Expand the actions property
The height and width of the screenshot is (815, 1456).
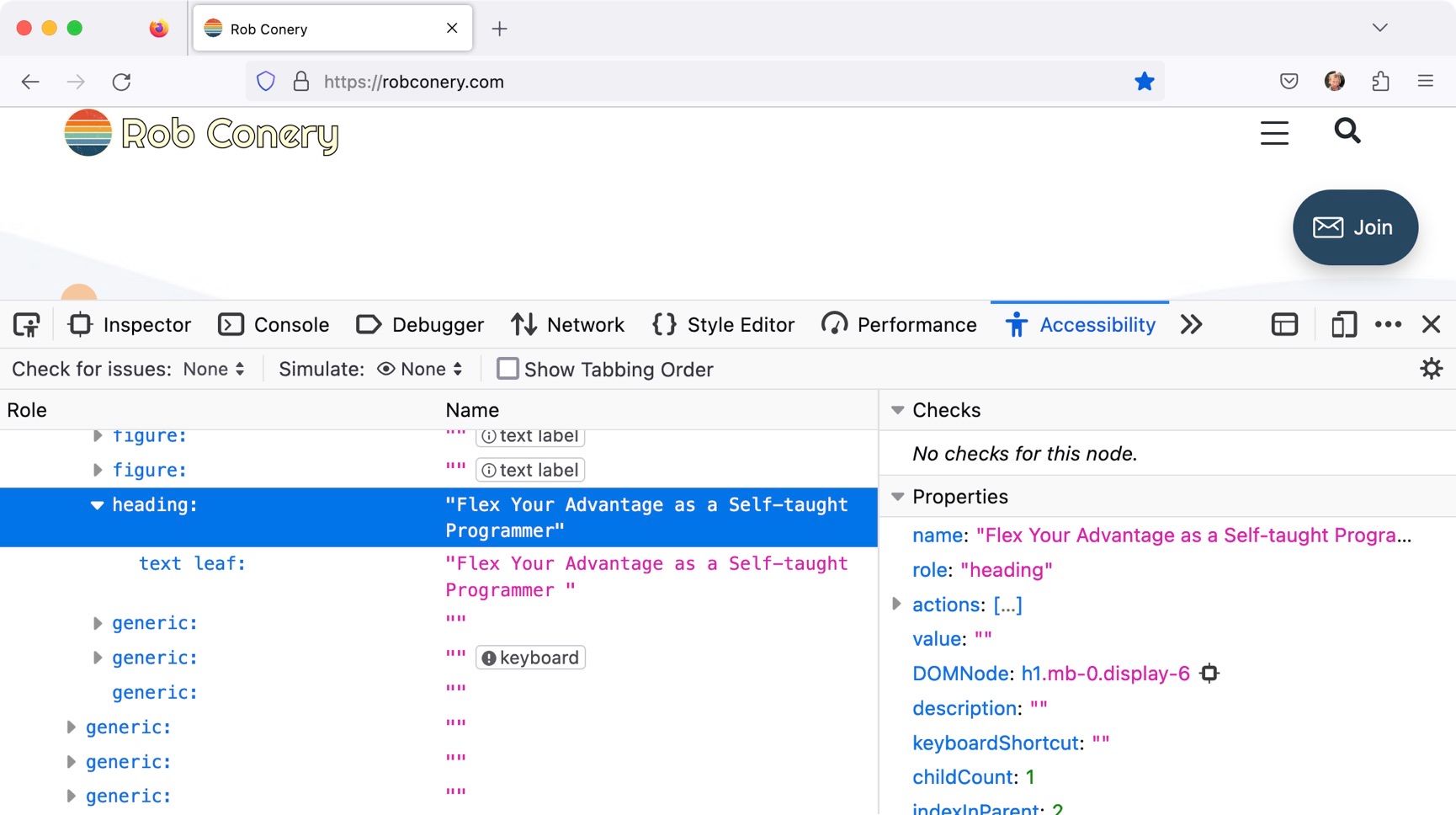896,605
